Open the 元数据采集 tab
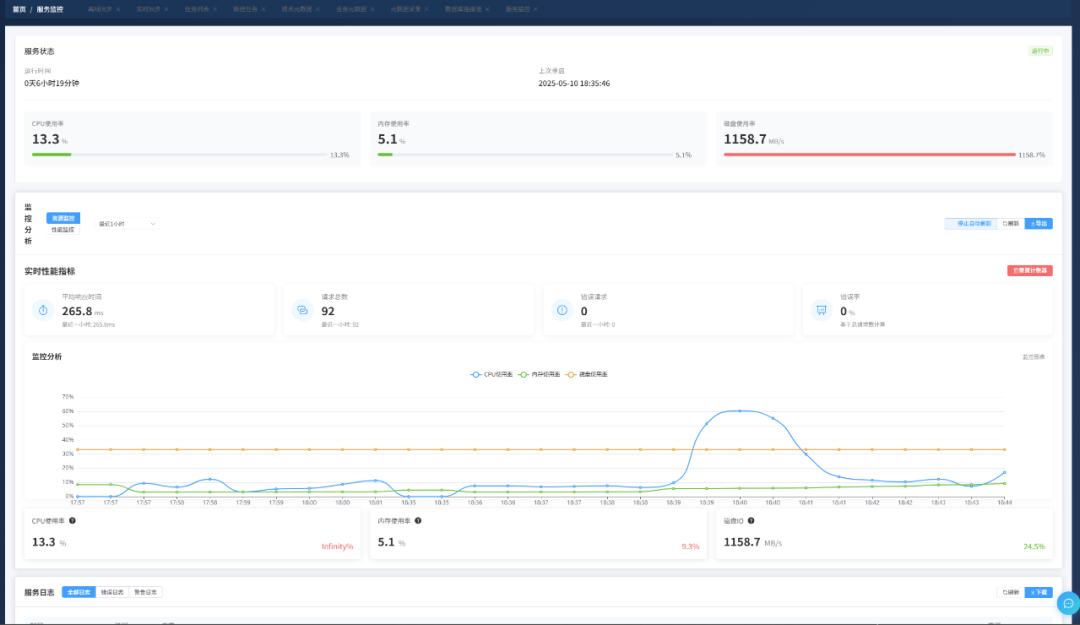This screenshot has height=625, width=1080. pyautogui.click(x=406, y=10)
